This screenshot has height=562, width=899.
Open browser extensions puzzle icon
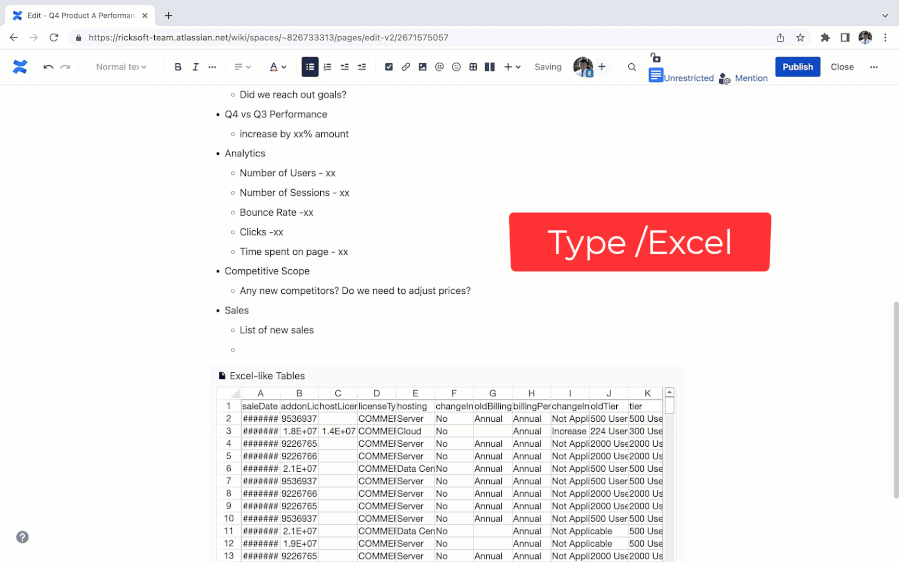point(825,37)
